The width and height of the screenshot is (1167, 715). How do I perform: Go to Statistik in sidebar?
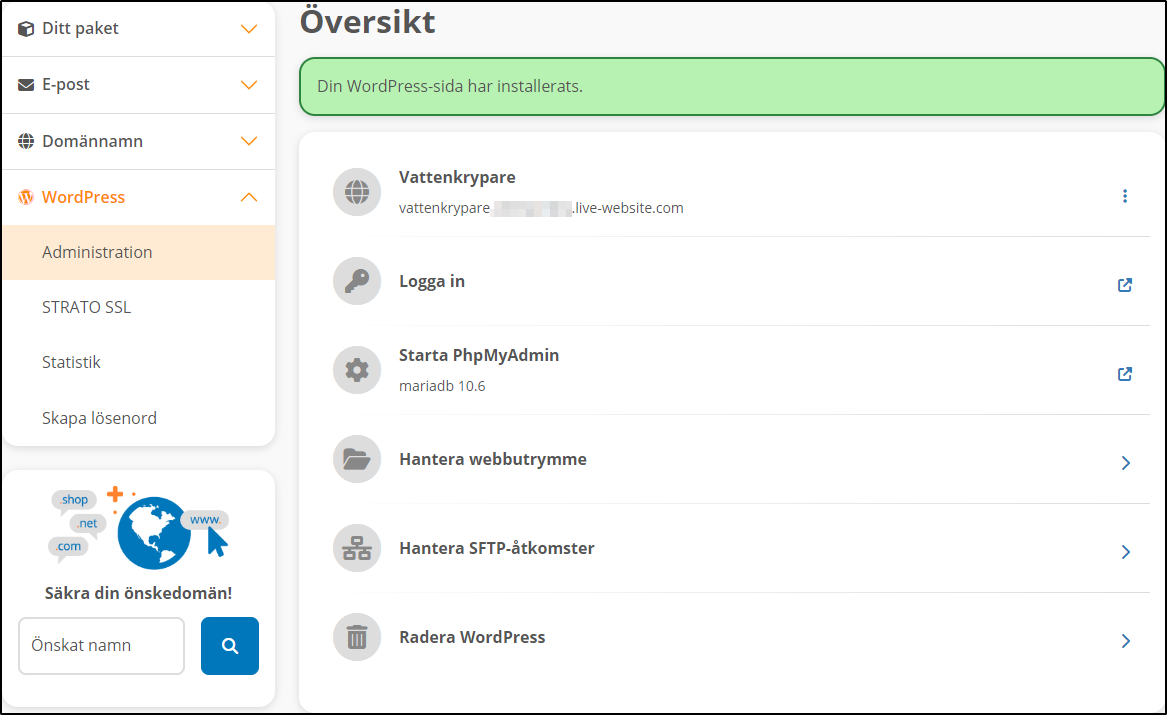[71, 362]
